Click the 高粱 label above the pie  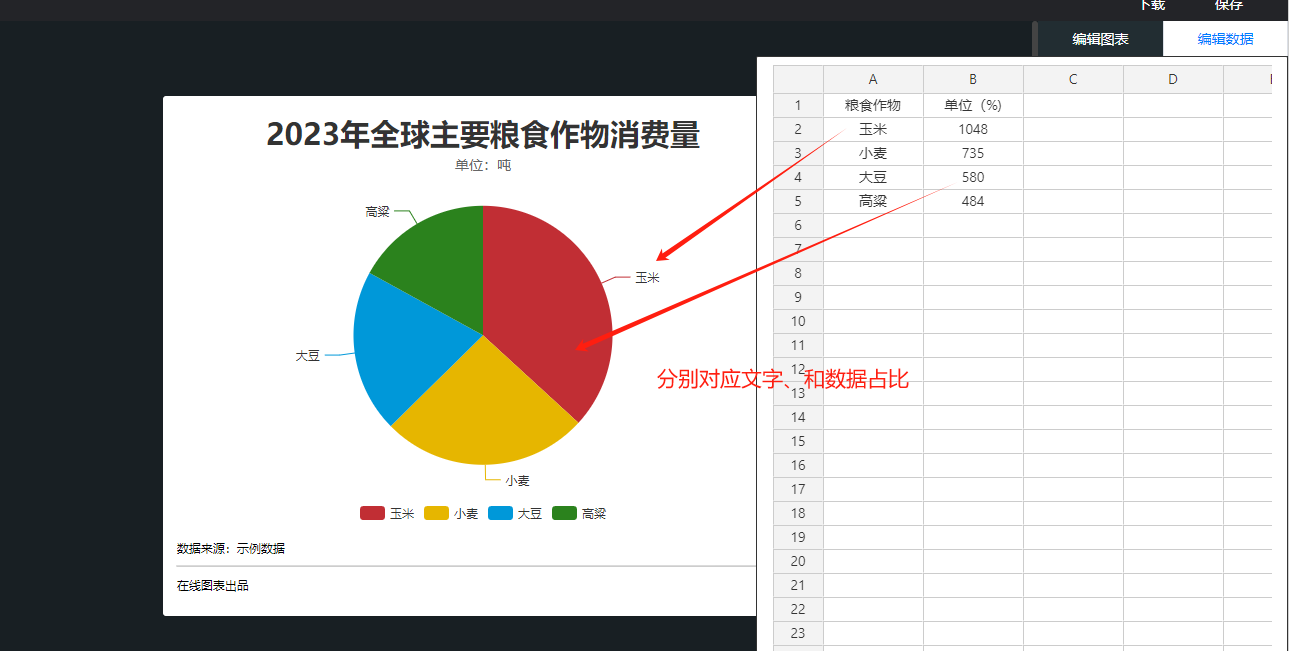click(x=377, y=212)
